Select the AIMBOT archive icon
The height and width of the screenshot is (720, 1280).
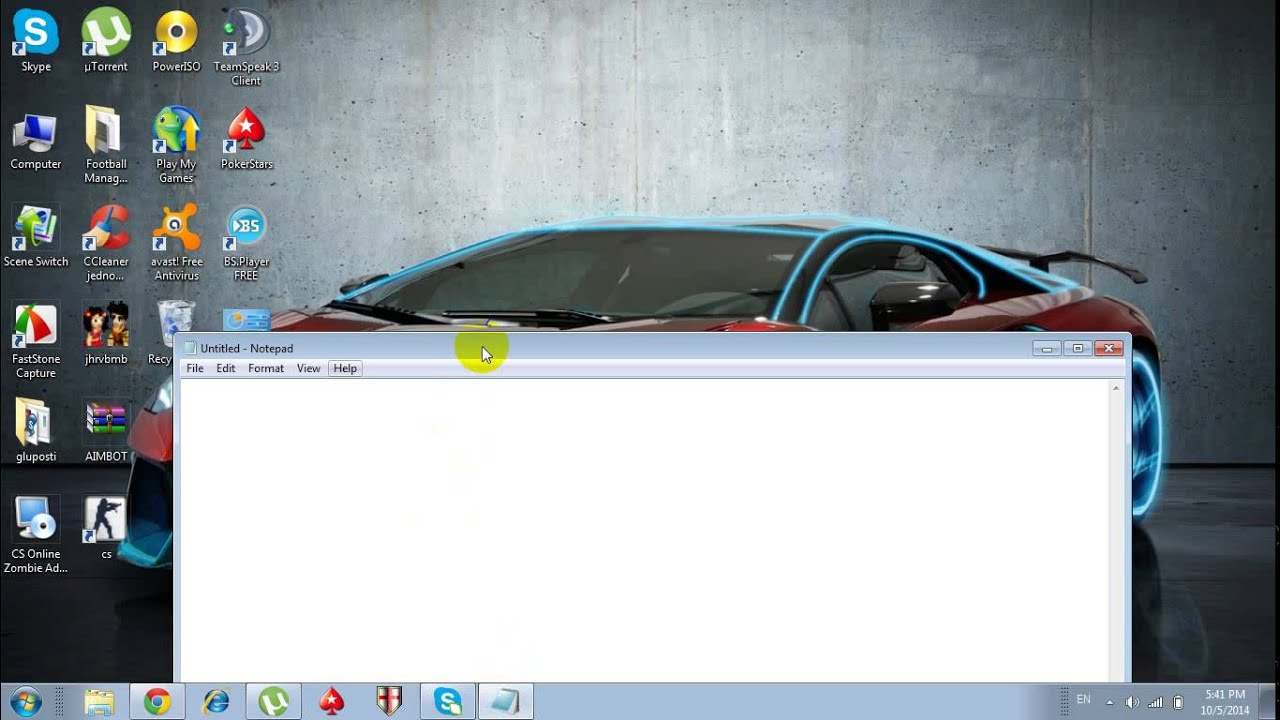click(105, 431)
